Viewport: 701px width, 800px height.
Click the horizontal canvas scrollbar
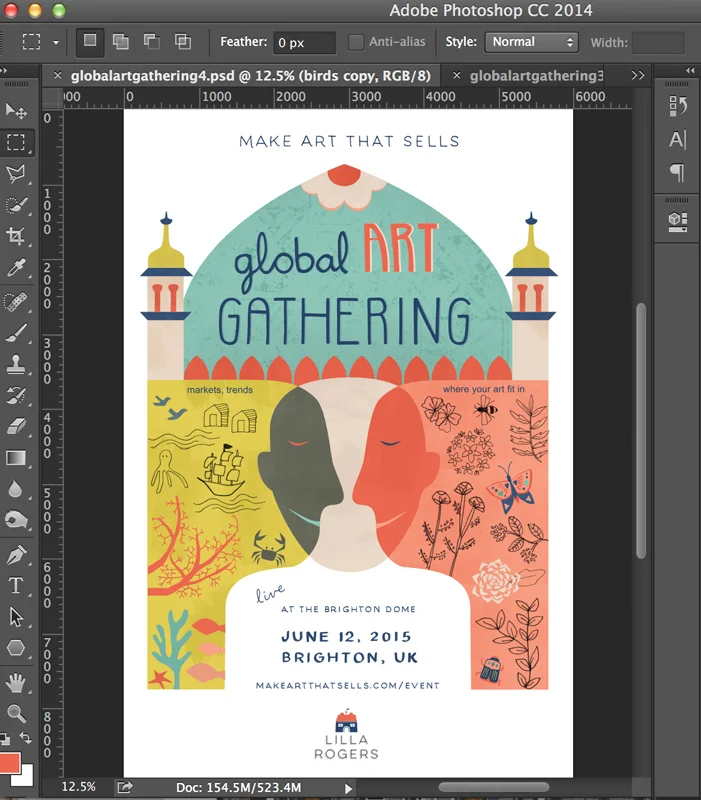(x=494, y=787)
